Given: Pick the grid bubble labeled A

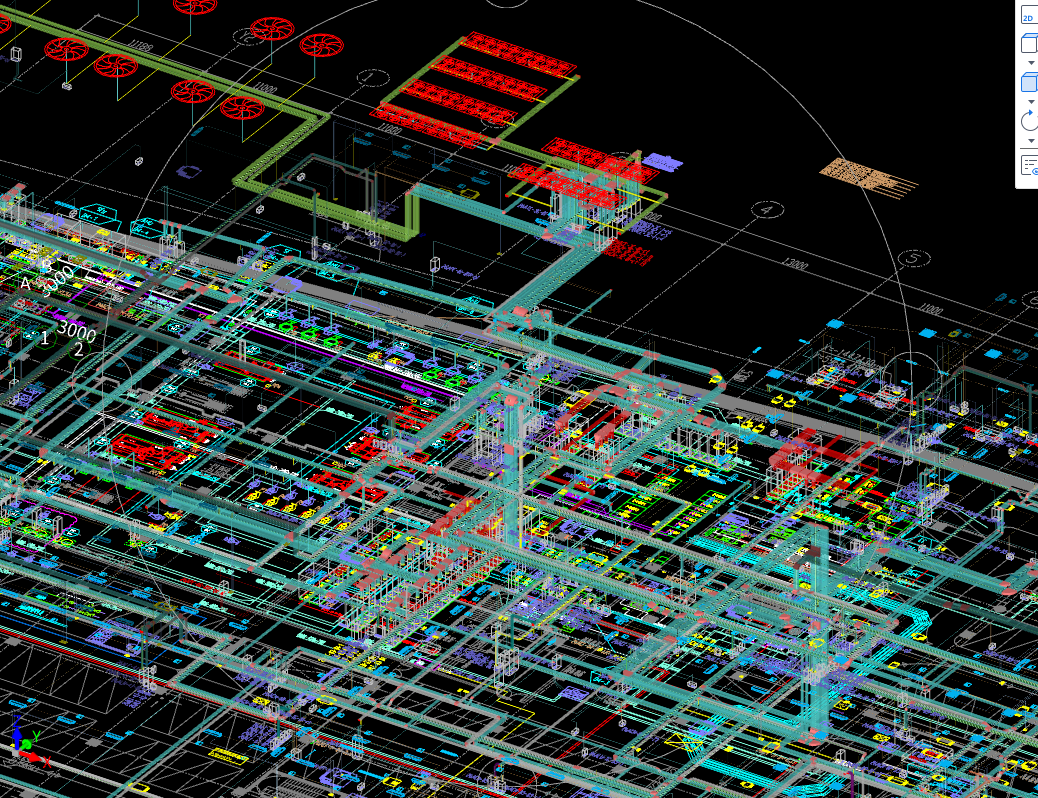Looking at the screenshot, I should click(25, 284).
